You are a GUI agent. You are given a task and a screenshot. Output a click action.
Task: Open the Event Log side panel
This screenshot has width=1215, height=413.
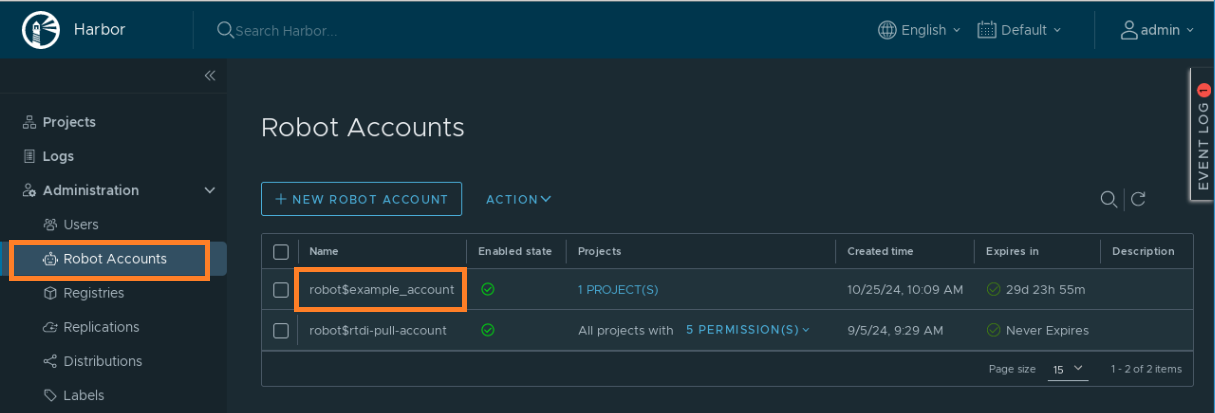coord(1202,135)
